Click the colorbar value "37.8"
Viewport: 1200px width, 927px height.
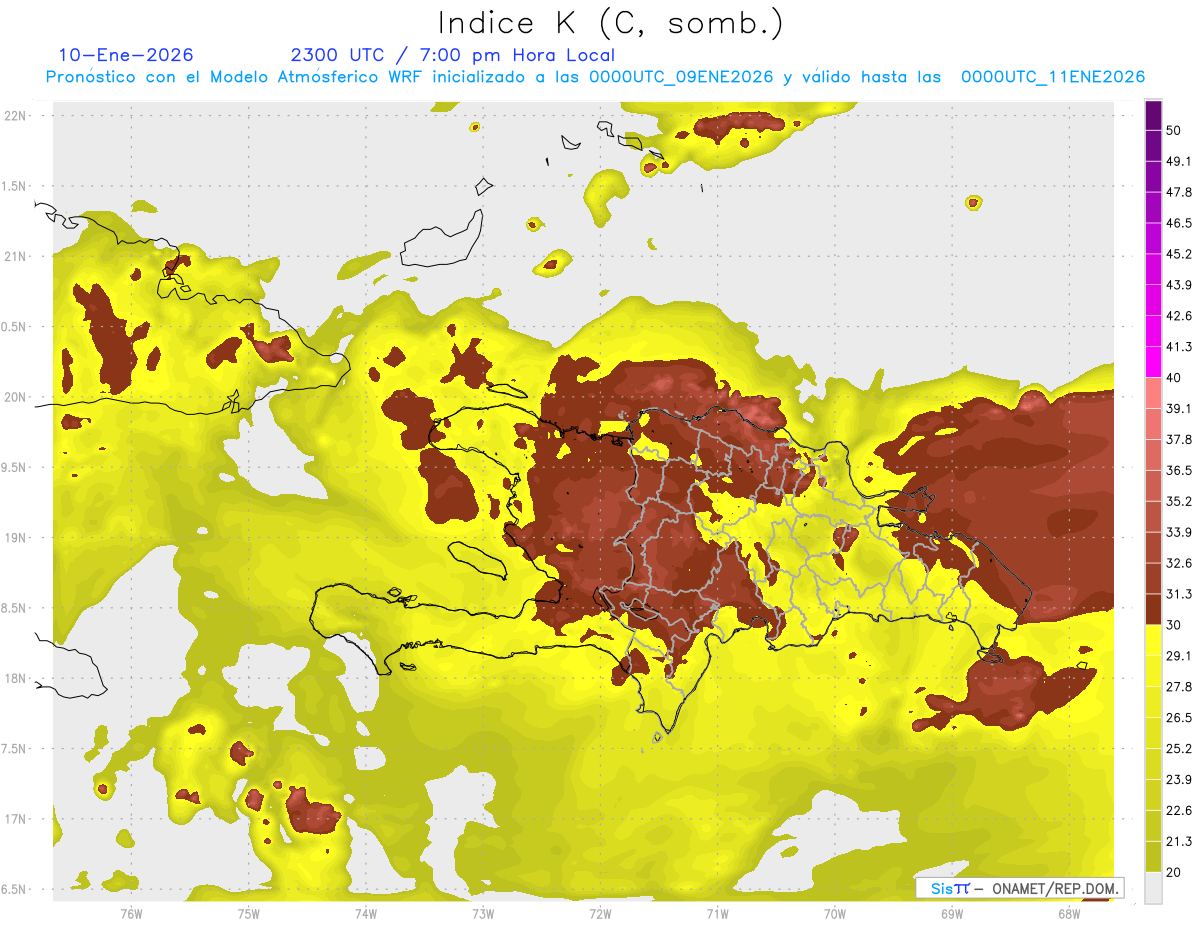1179,440
